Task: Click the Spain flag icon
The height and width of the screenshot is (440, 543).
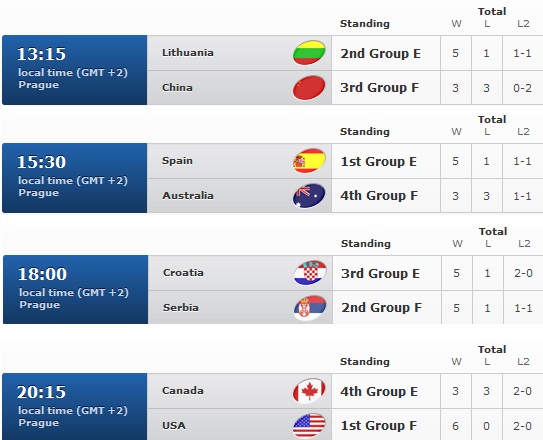Action: 309,161
